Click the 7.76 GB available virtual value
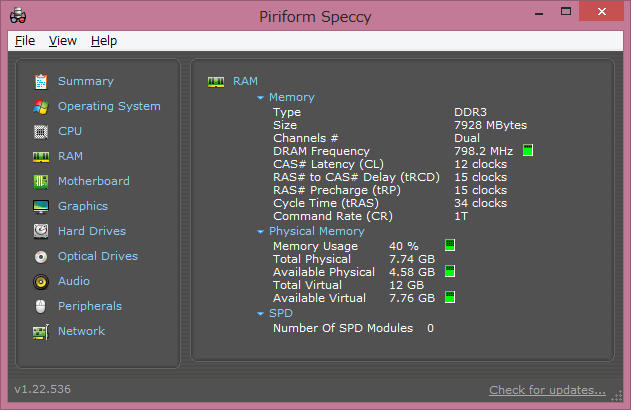631x410 pixels. 412,298
